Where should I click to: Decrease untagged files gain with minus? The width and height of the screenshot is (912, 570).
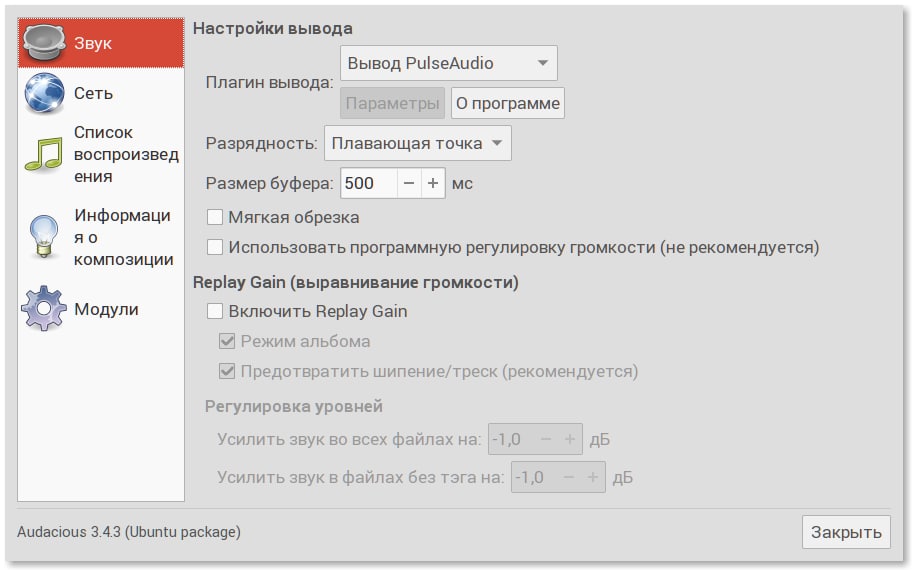(569, 478)
